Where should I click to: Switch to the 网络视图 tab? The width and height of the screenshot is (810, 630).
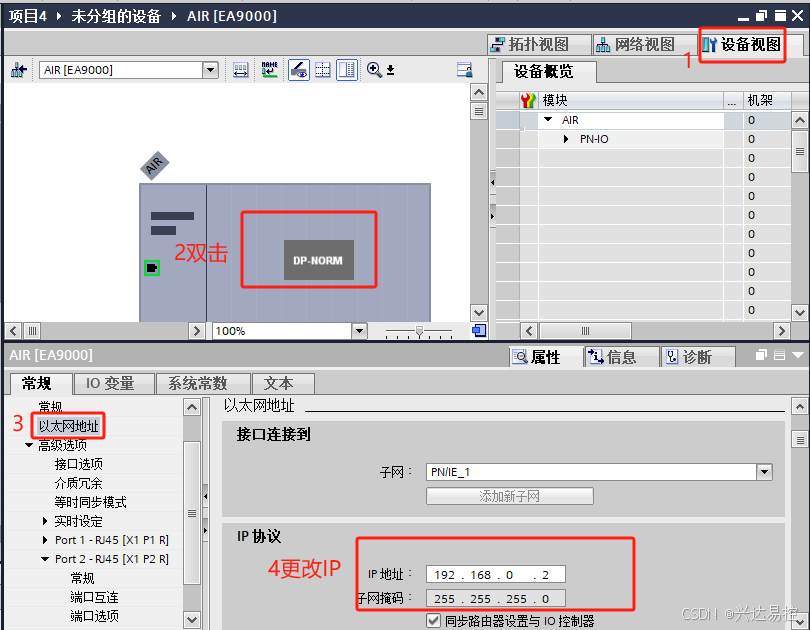[x=644, y=45]
